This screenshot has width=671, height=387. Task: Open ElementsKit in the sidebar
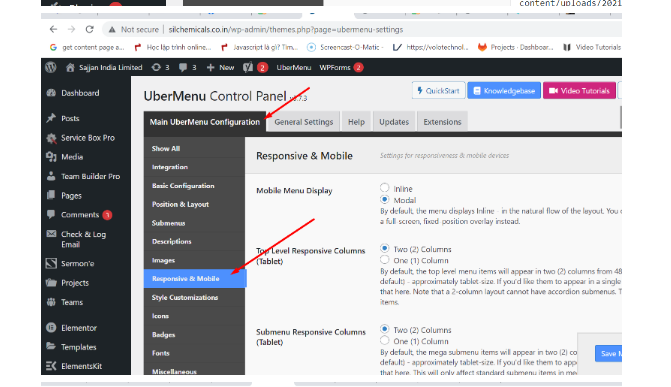(x=81, y=366)
